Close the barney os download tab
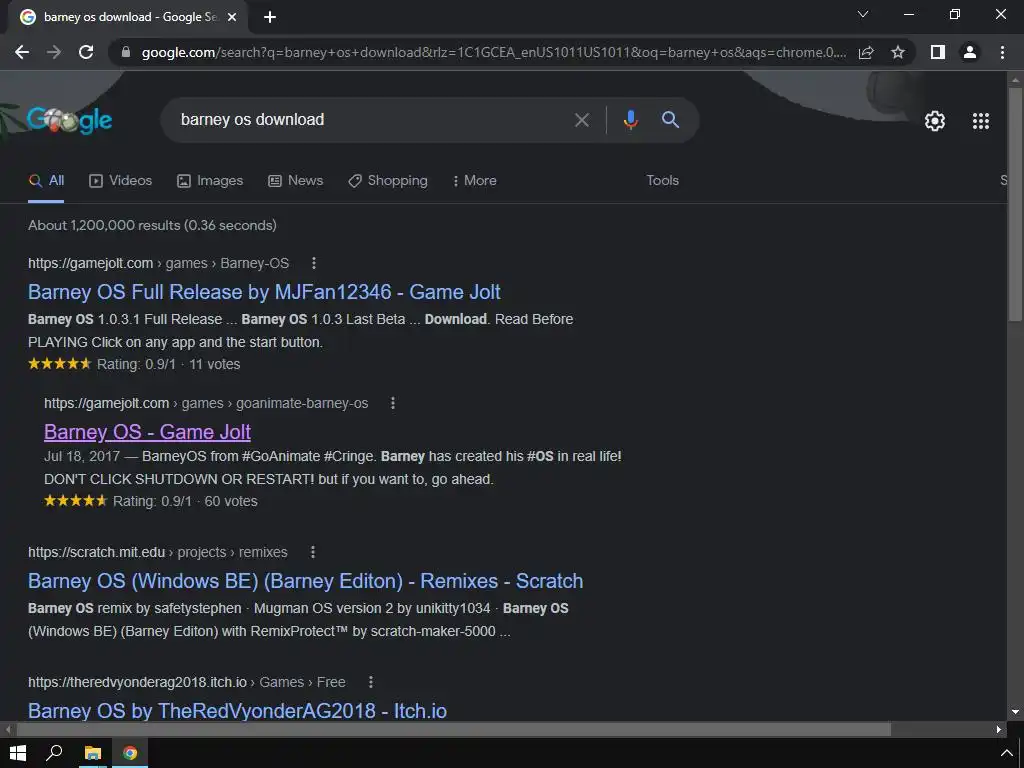Image resolution: width=1024 pixels, height=768 pixels. [x=232, y=17]
